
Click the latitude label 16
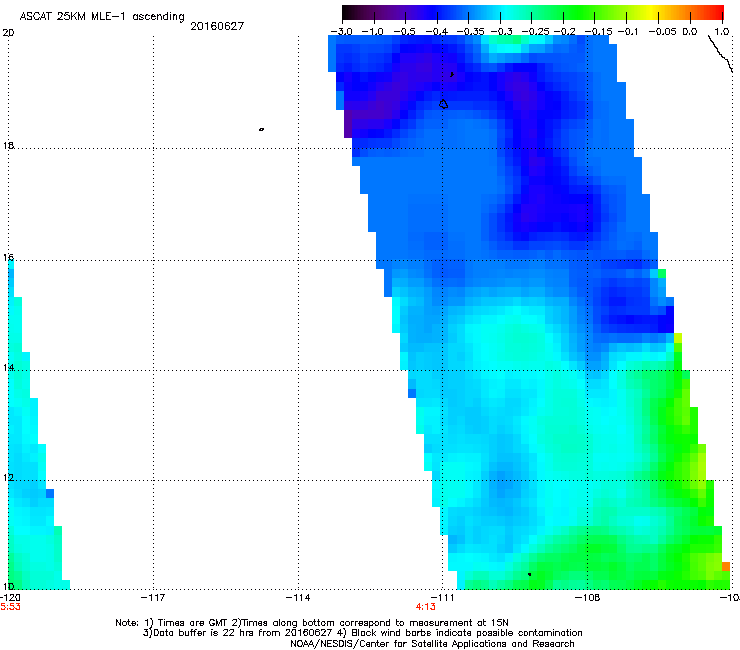(x=8, y=258)
